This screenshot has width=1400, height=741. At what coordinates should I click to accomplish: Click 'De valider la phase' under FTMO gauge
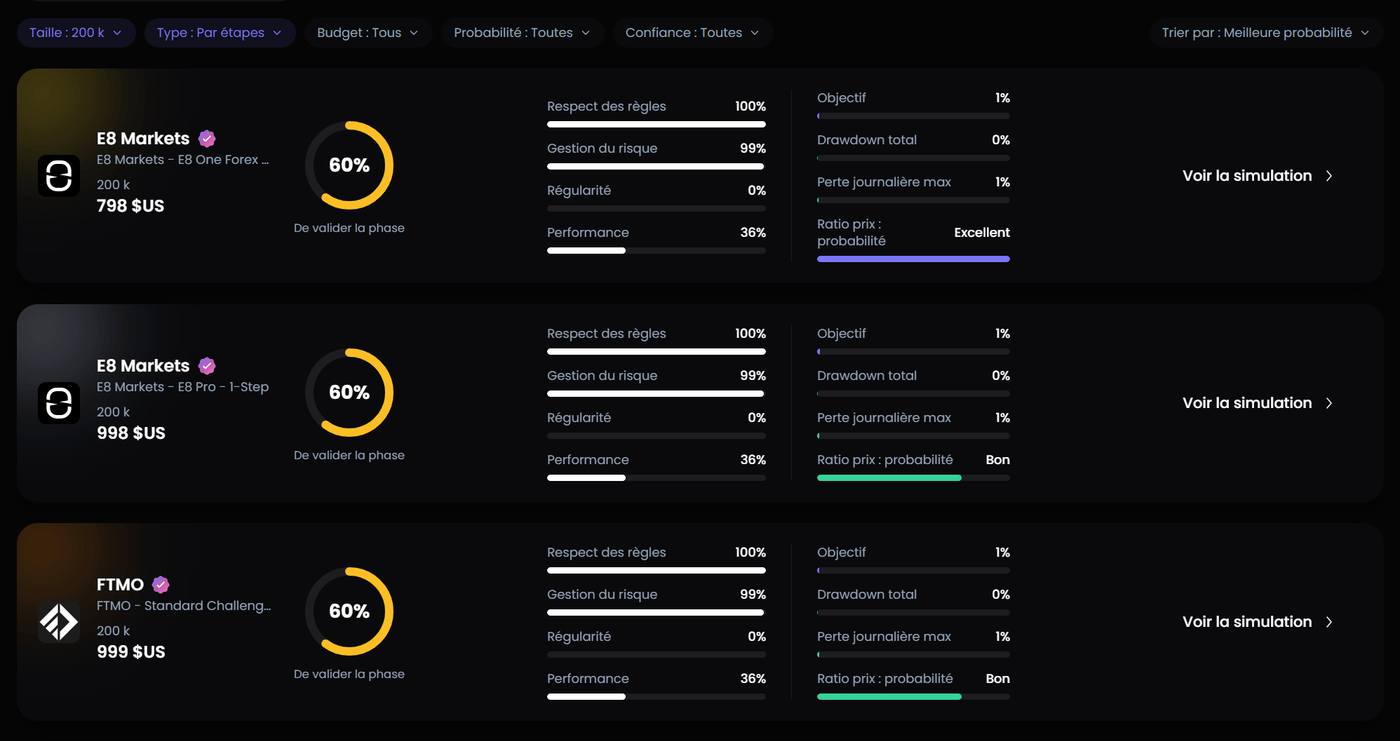coord(349,674)
